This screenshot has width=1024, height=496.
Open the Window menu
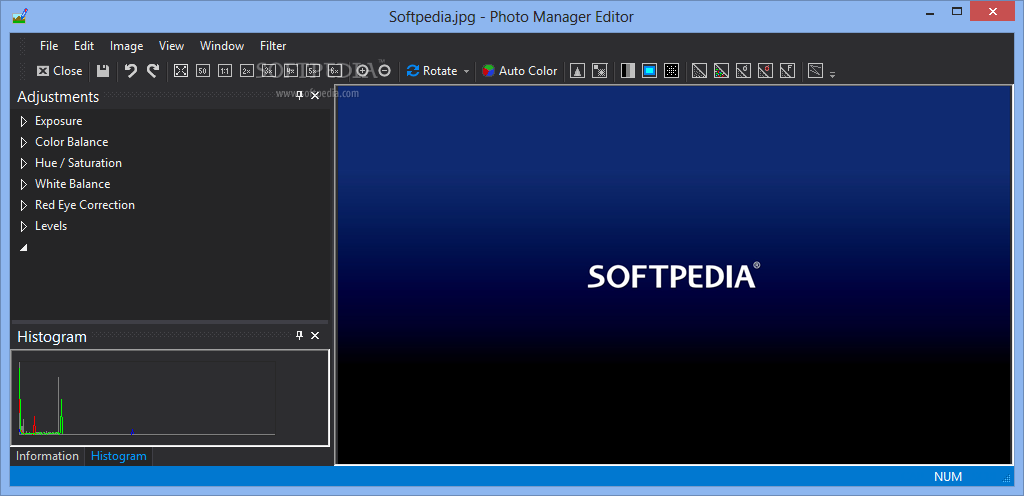coord(222,46)
